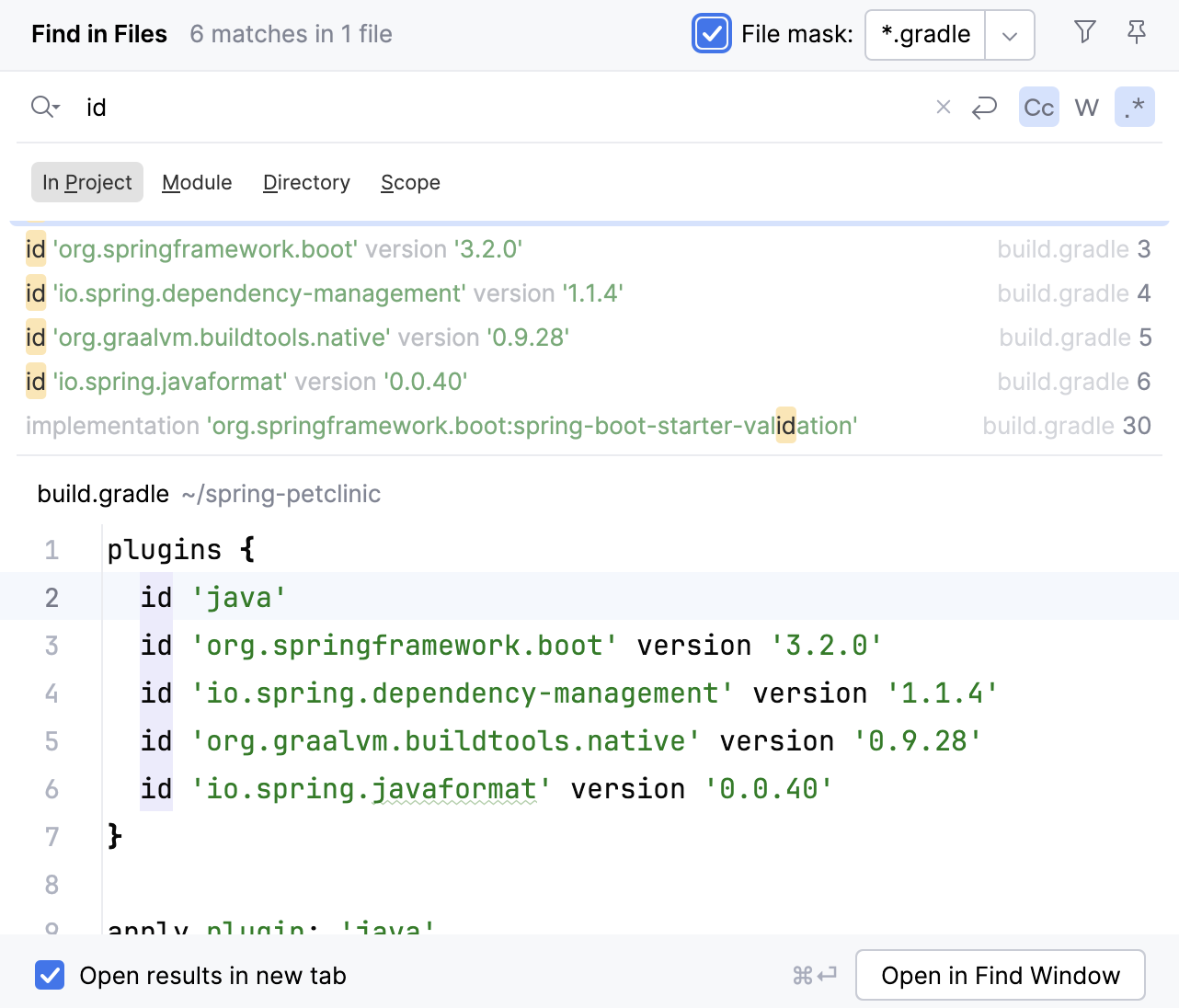Uncheck the File mask checkbox
The height and width of the screenshot is (1008, 1179).
[x=711, y=33]
